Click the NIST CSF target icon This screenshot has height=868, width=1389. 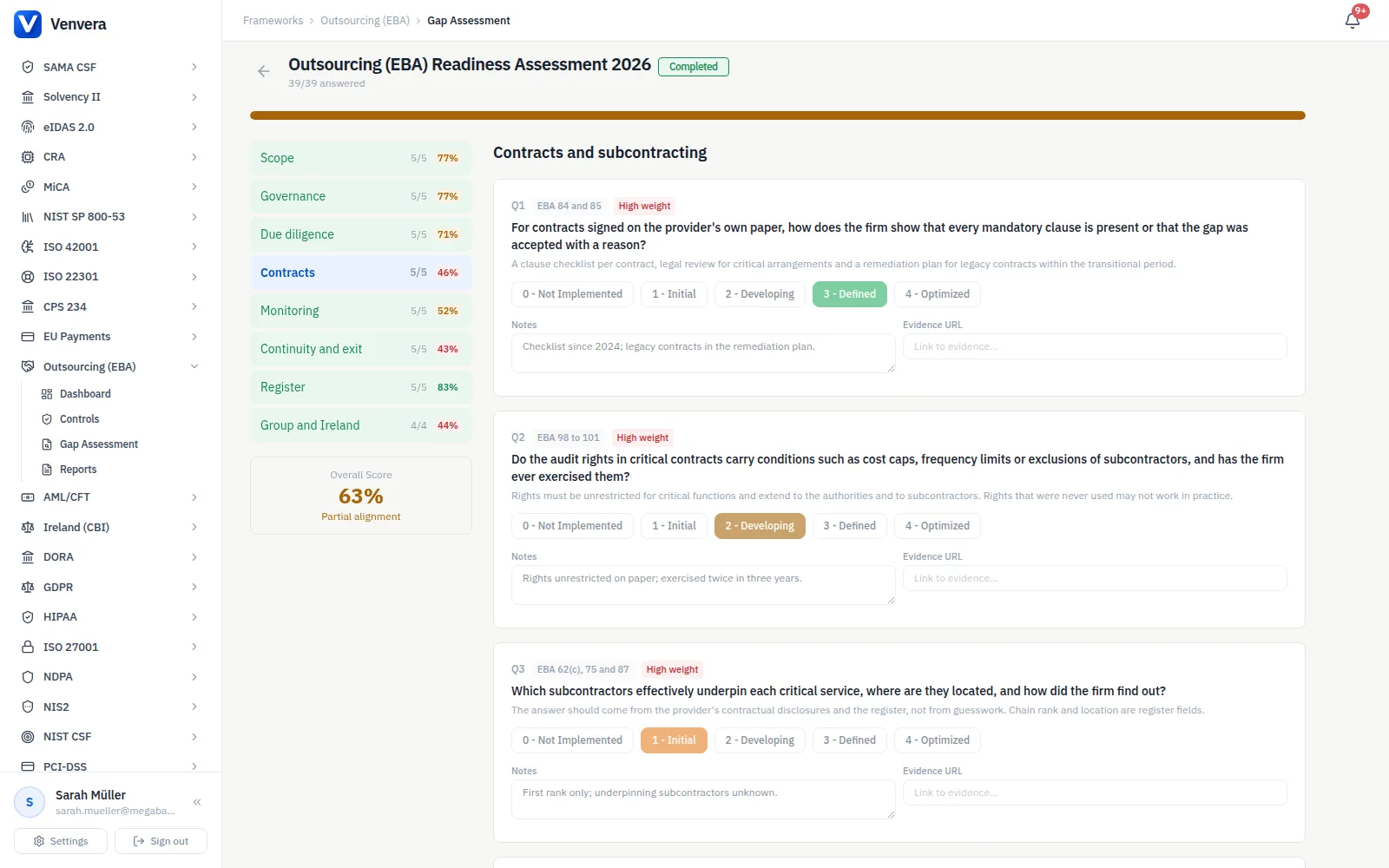point(28,737)
